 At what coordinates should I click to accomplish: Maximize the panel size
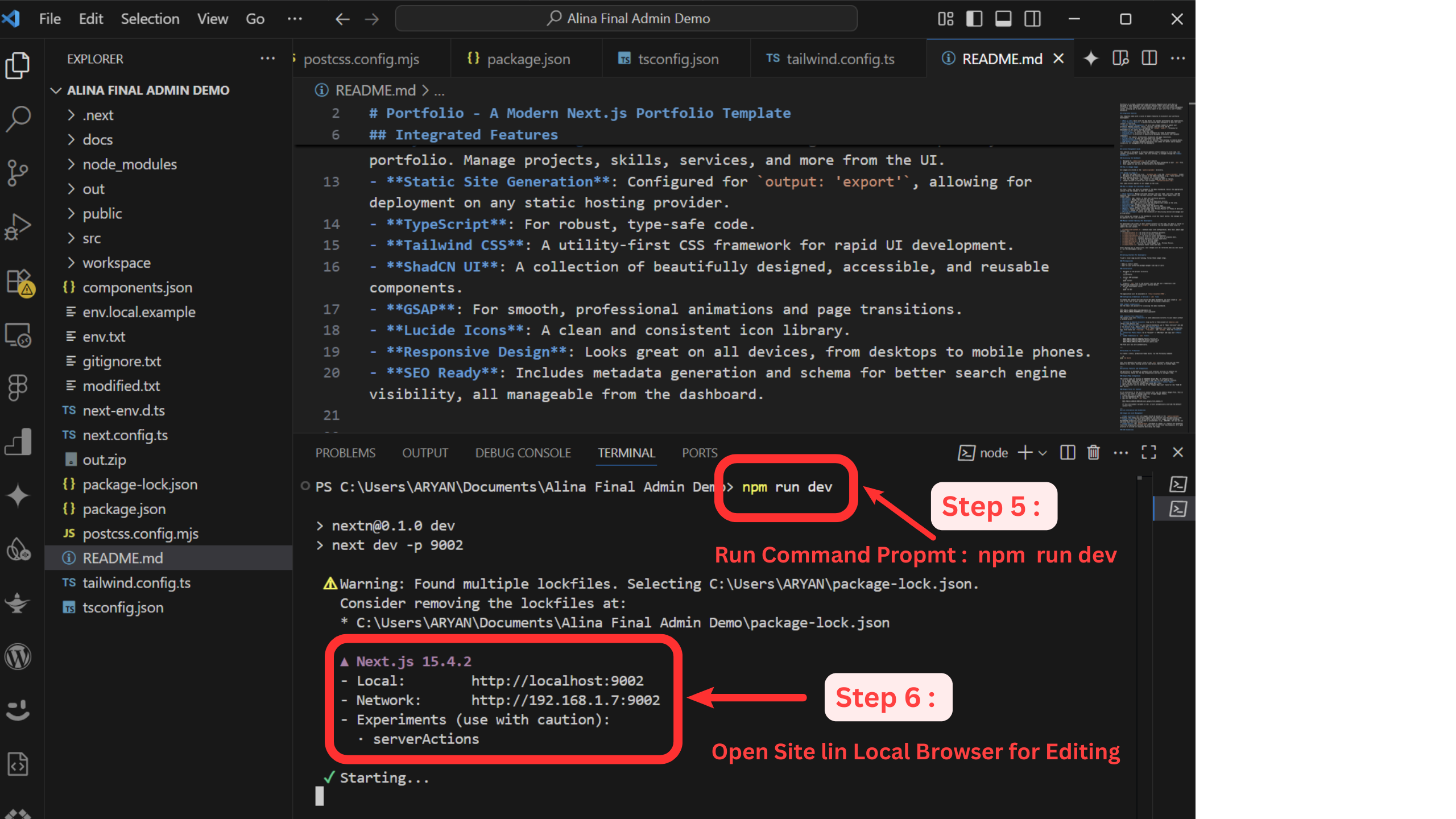pos(1149,452)
